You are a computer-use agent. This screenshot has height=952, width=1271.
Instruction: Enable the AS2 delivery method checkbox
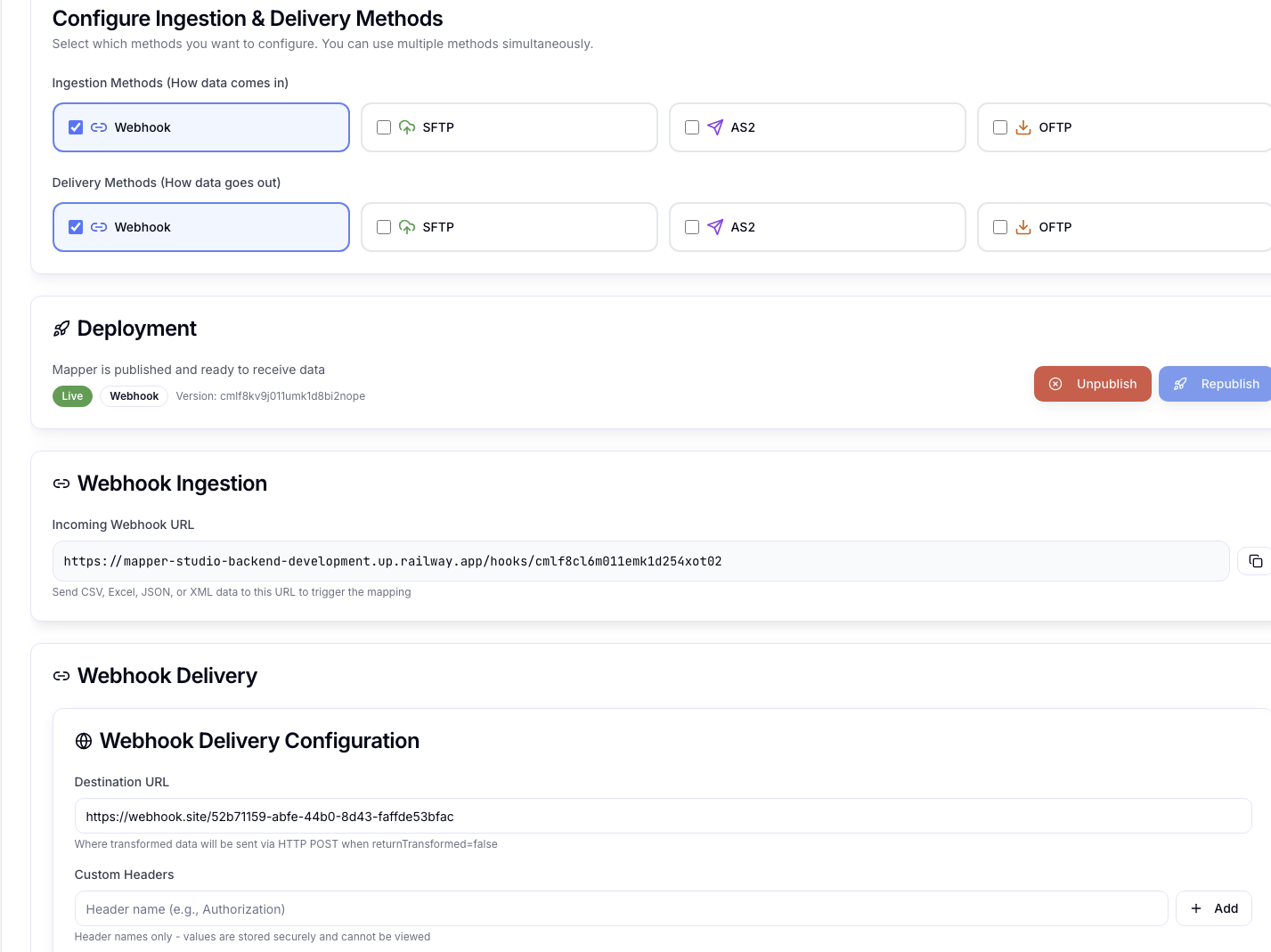coord(692,227)
